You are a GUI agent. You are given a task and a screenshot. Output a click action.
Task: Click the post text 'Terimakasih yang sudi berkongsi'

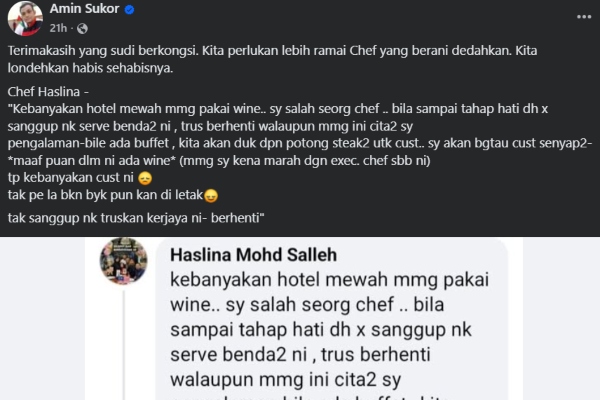103,51
